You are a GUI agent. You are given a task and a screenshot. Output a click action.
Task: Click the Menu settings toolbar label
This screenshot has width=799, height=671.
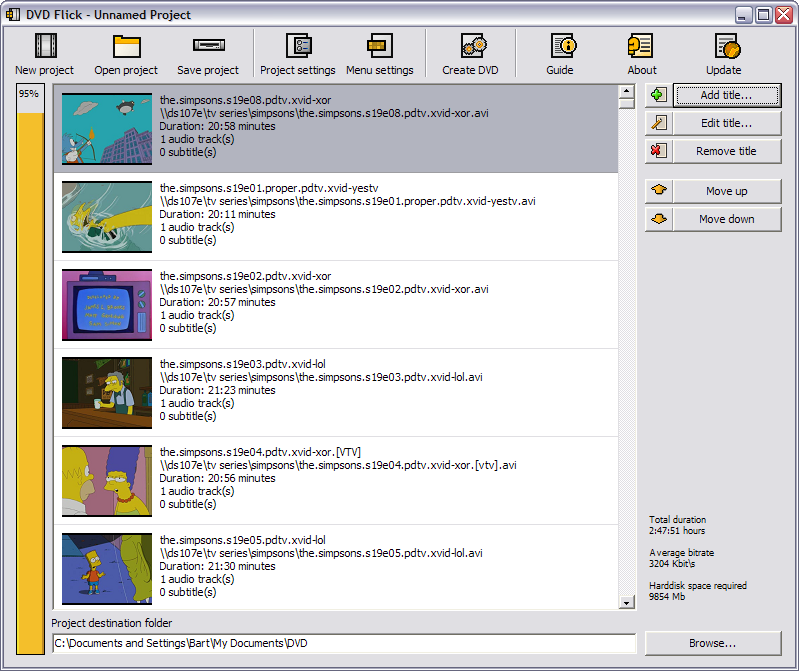380,70
